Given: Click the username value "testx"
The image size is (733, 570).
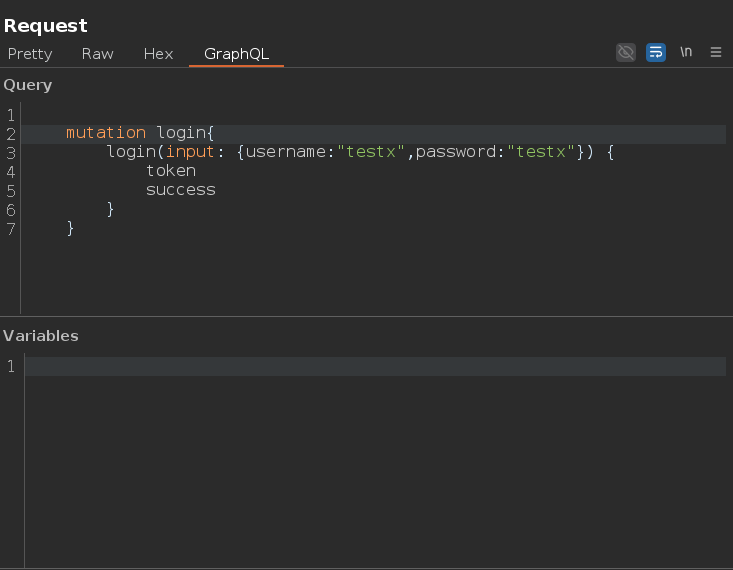Looking at the screenshot, I should coord(370,152).
